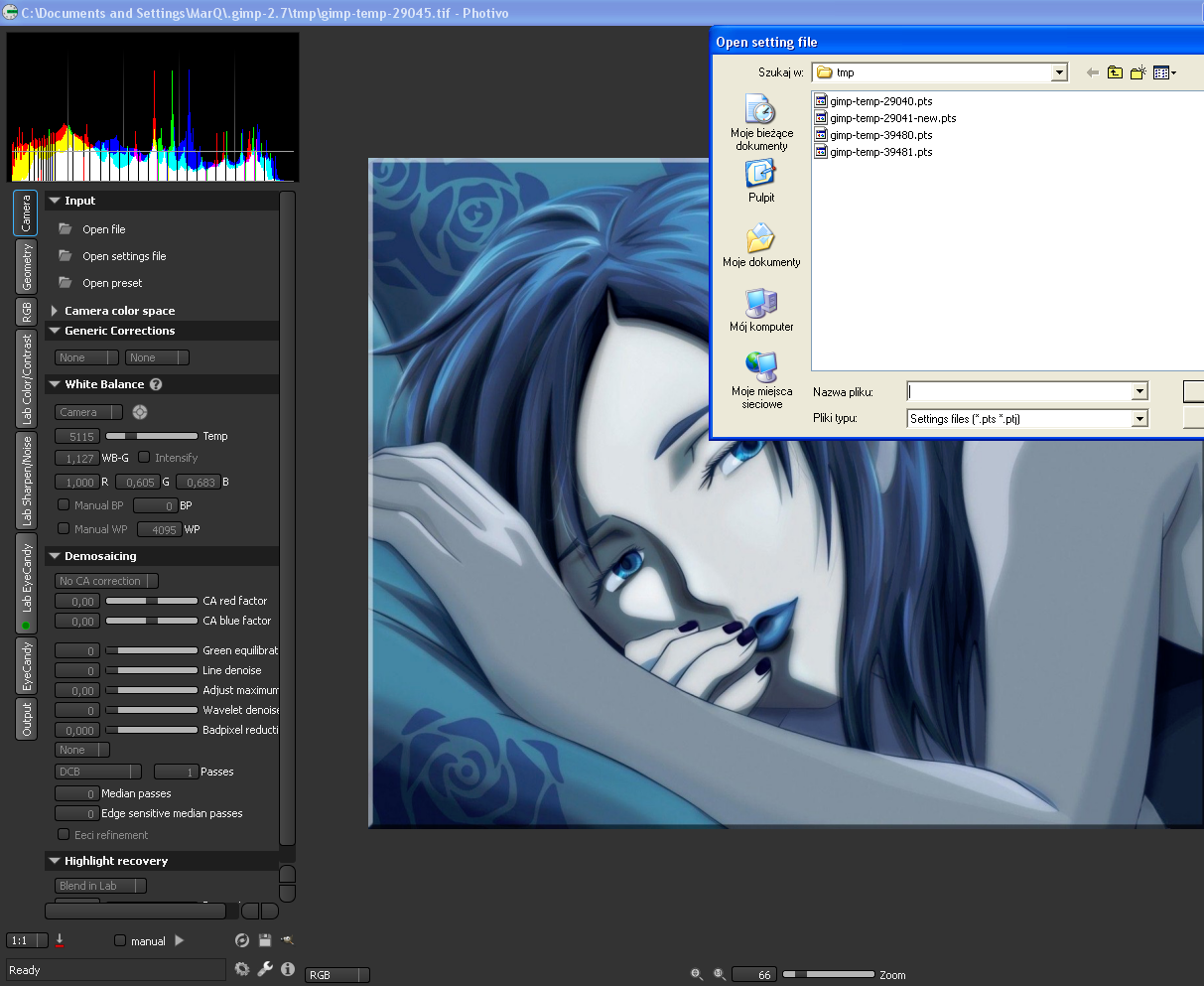Enable the Manual BP checkbox

pos(64,504)
